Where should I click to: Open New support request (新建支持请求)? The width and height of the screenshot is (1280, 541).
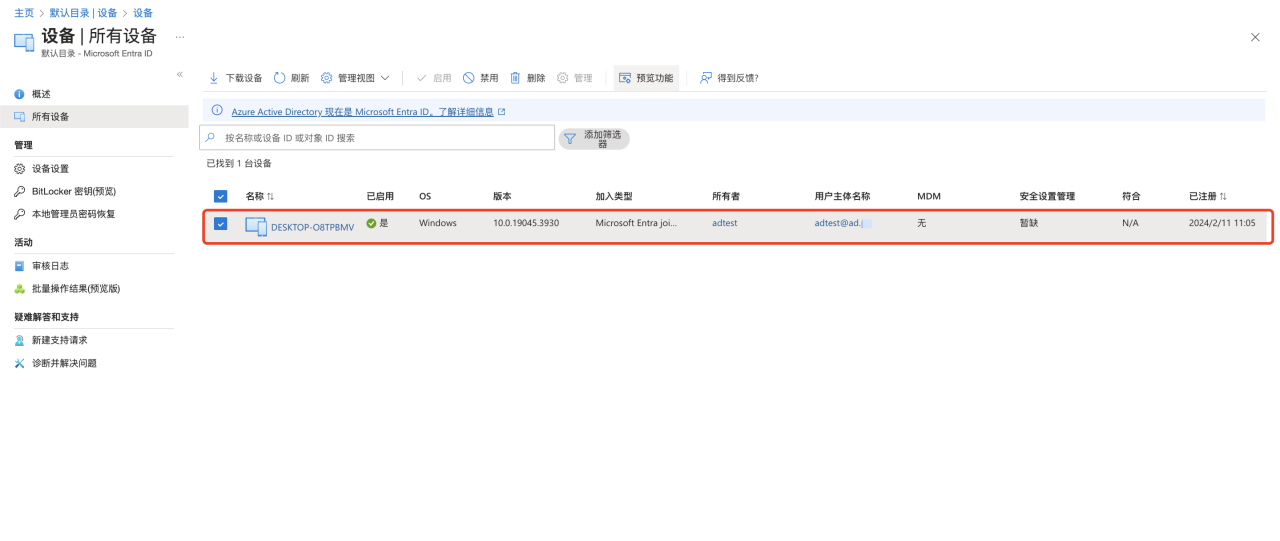59,340
